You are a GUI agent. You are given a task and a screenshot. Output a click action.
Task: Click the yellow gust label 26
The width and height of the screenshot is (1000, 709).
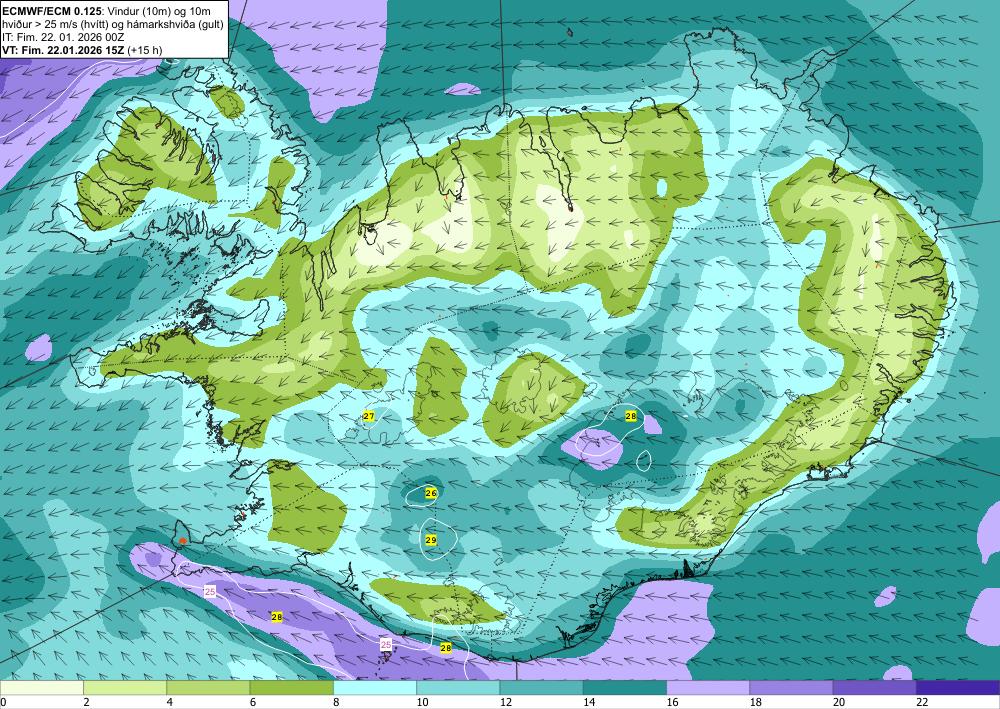click(430, 493)
